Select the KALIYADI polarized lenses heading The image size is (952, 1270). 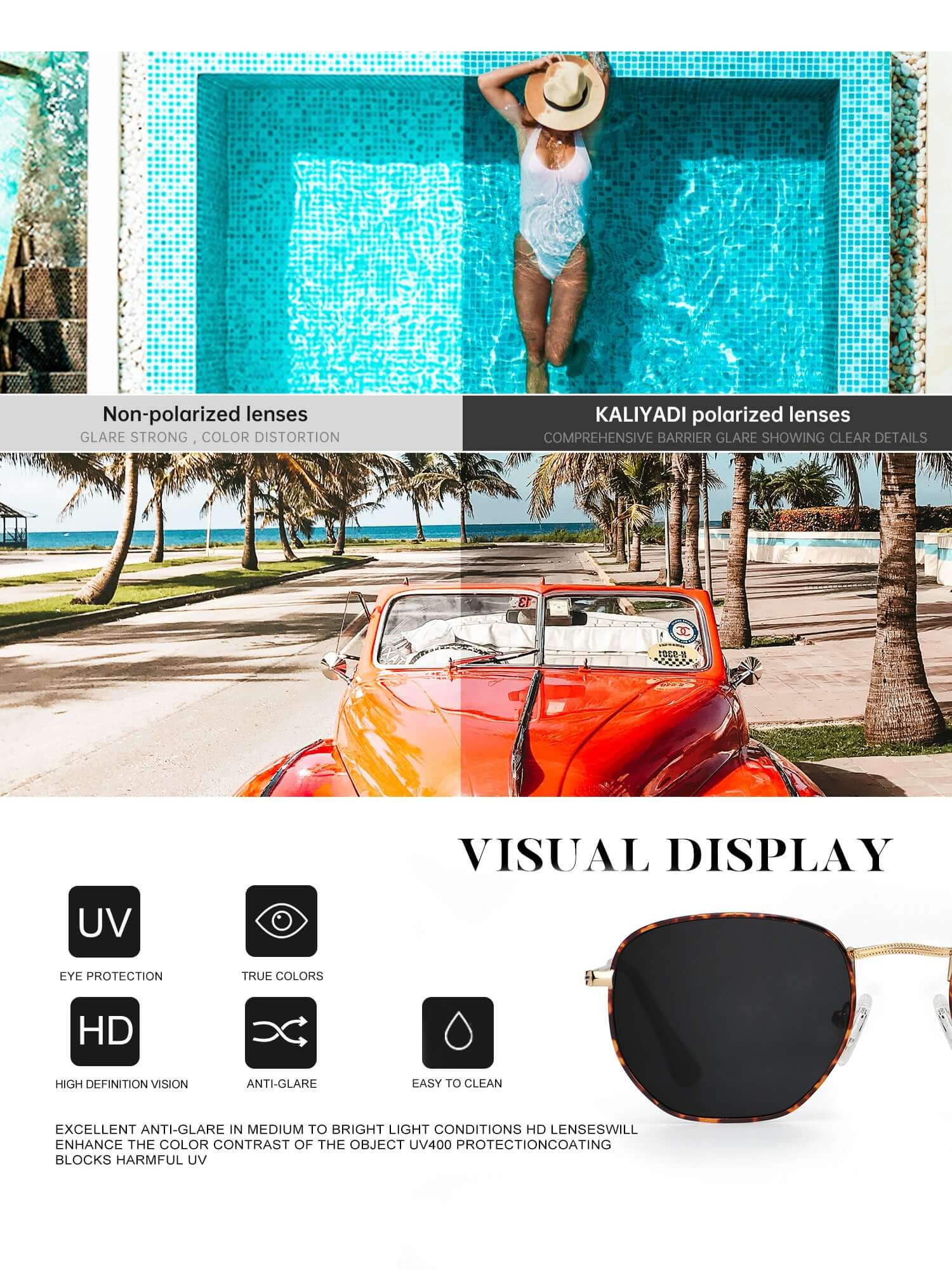pos(722,415)
